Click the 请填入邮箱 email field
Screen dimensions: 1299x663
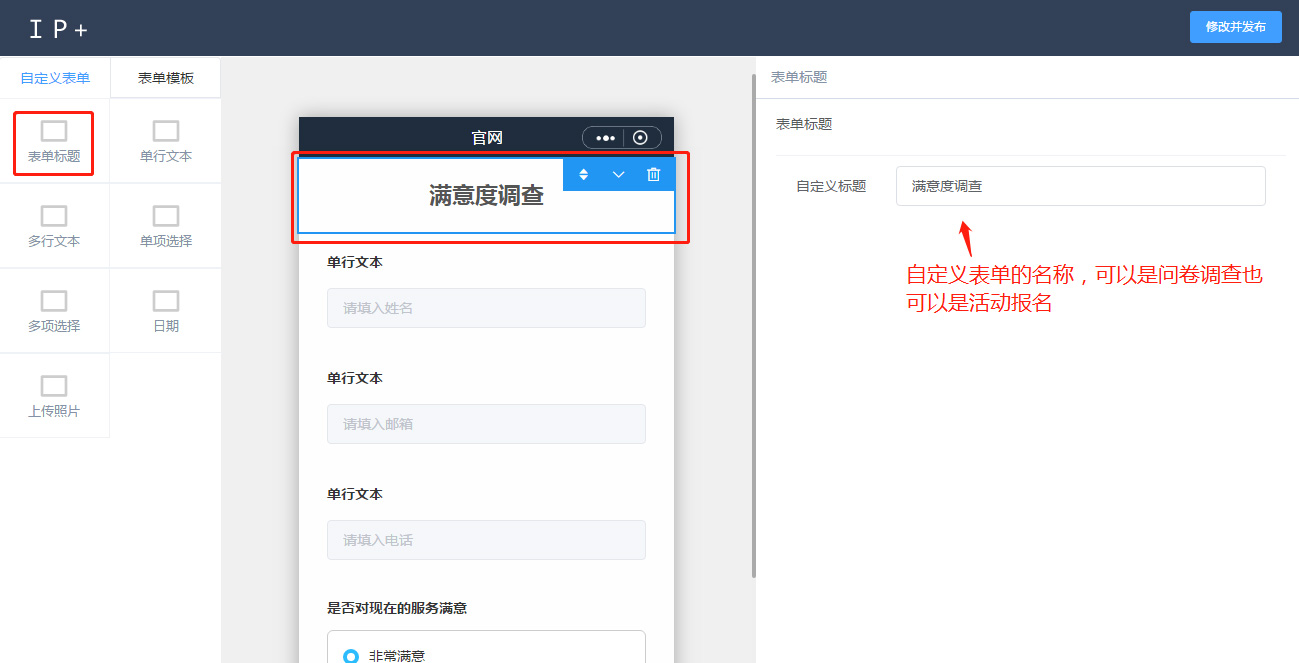(x=486, y=424)
